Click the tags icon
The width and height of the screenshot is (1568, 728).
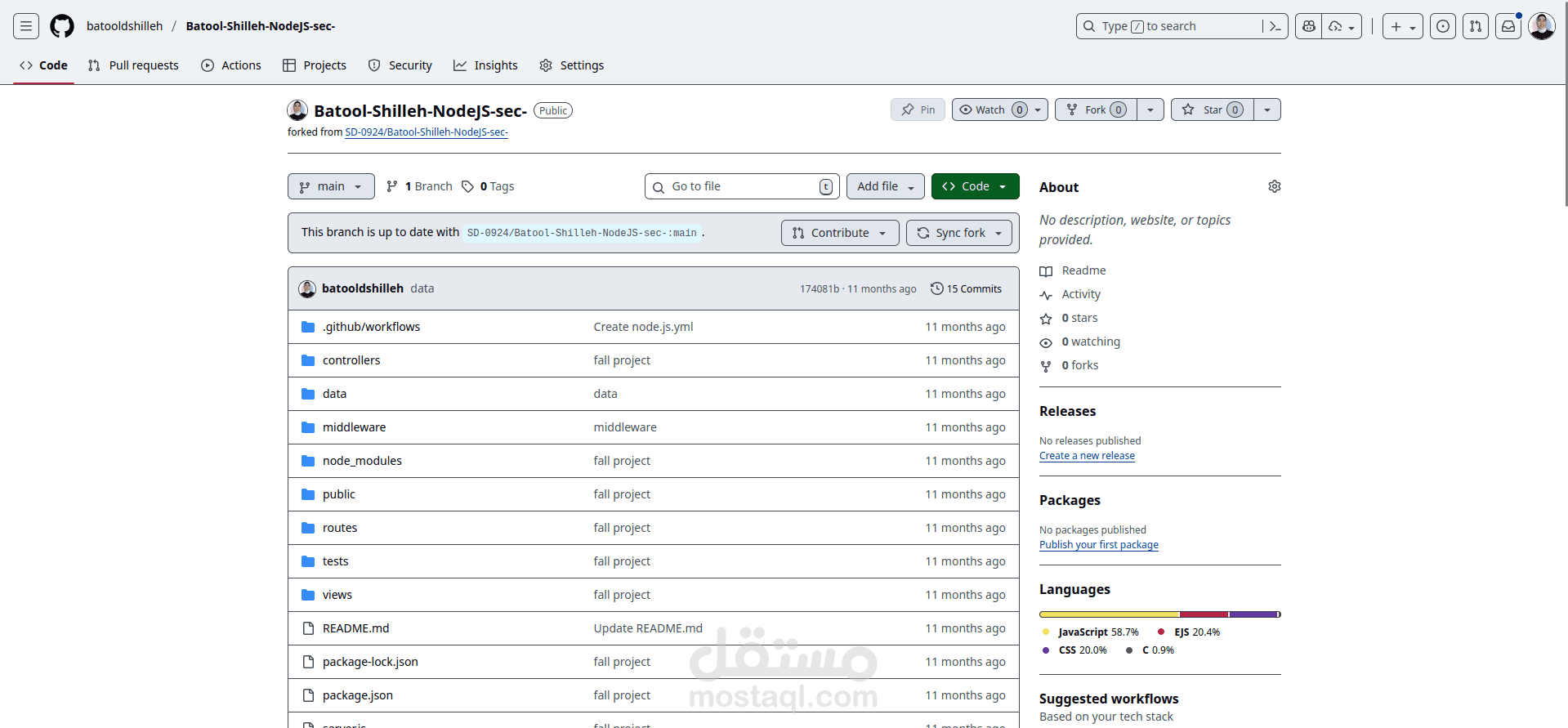coord(467,186)
